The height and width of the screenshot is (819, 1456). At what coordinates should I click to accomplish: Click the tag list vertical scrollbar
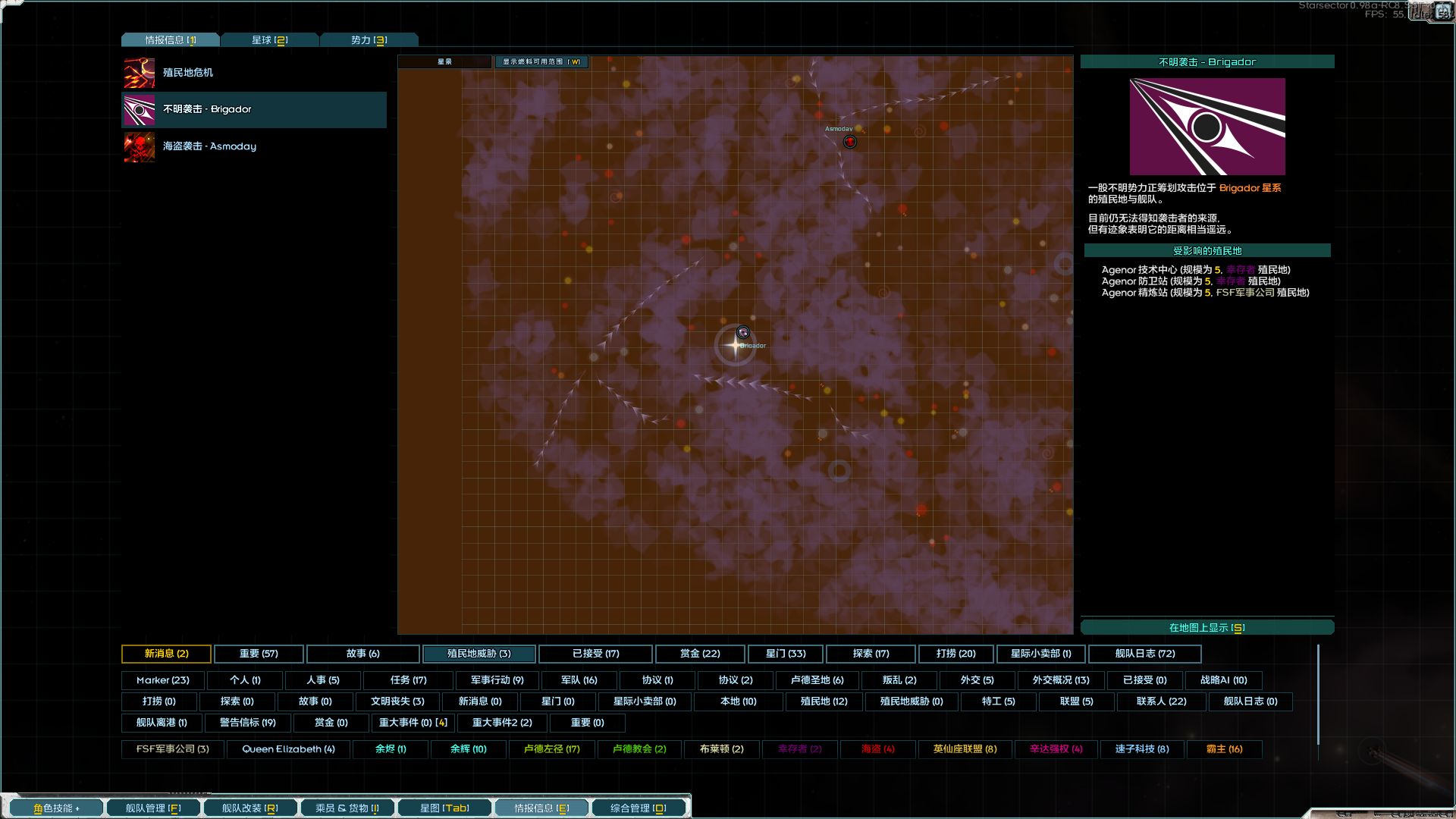1319,694
